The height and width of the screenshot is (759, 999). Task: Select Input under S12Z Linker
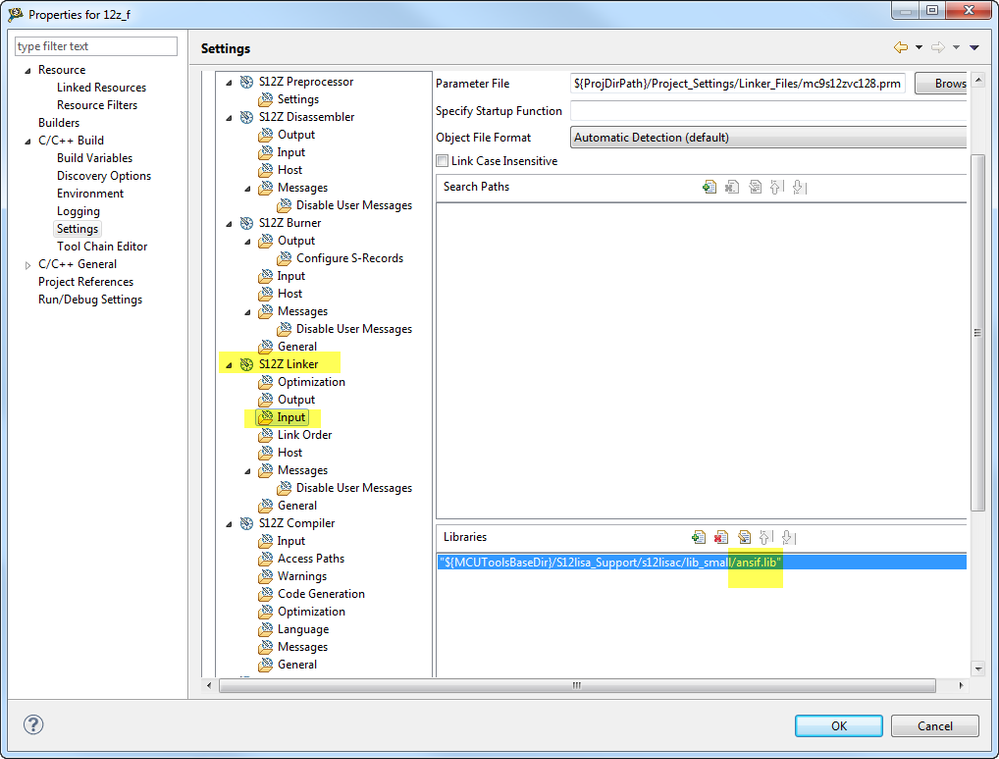(291, 417)
